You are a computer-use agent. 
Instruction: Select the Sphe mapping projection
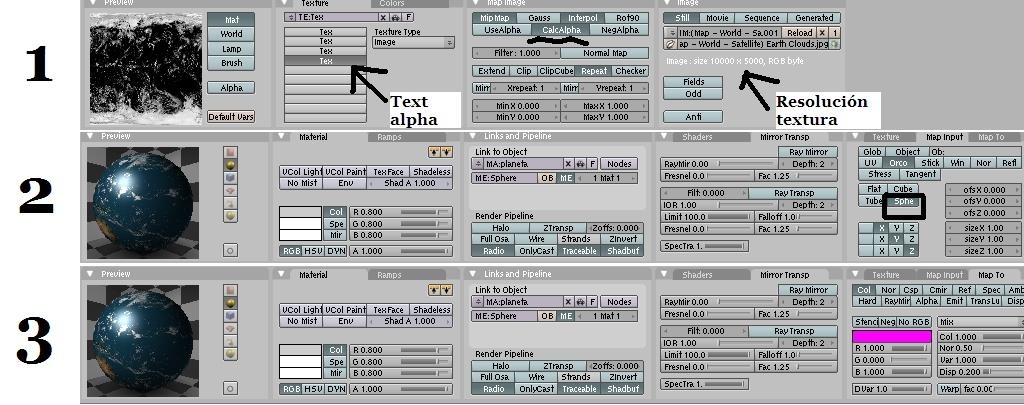click(904, 201)
